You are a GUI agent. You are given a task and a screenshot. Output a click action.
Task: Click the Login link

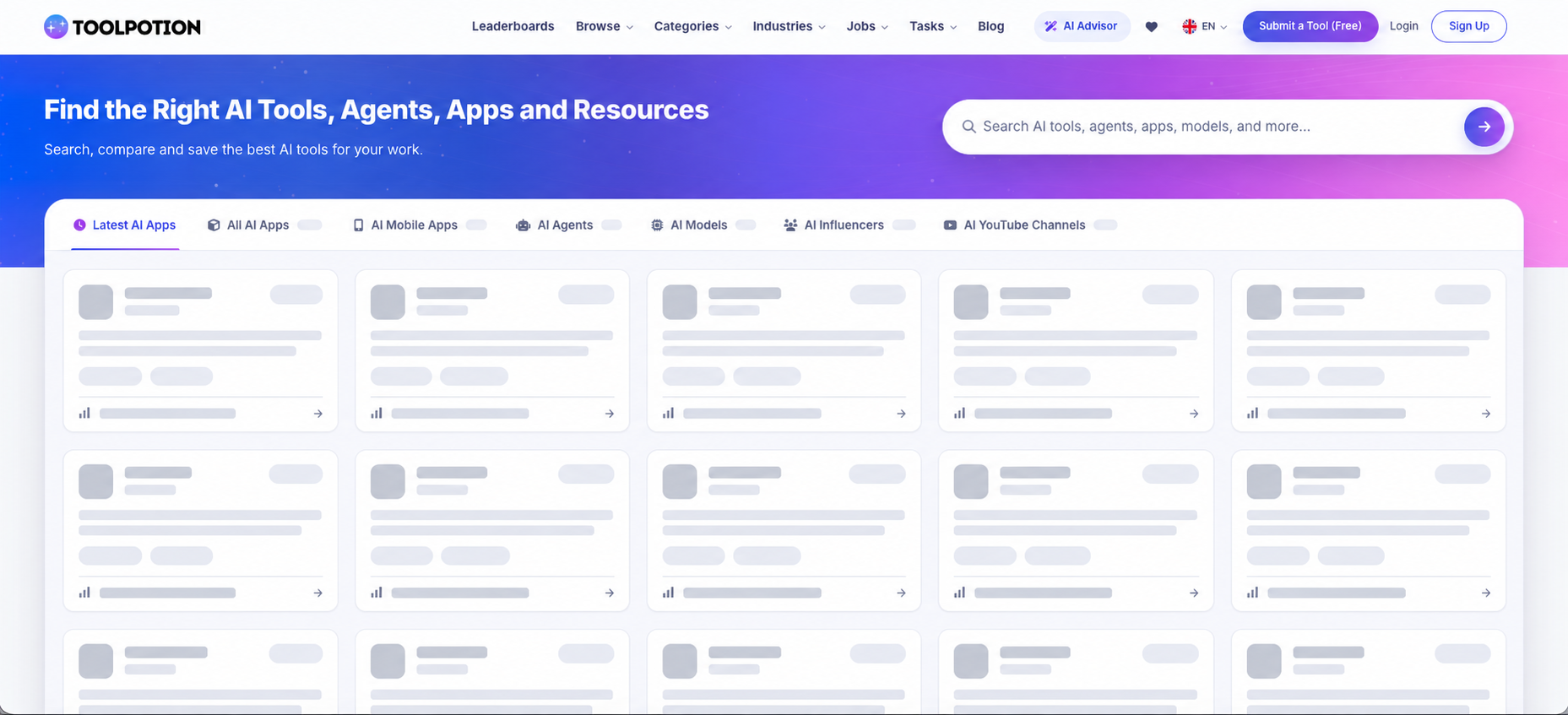[1403, 26]
